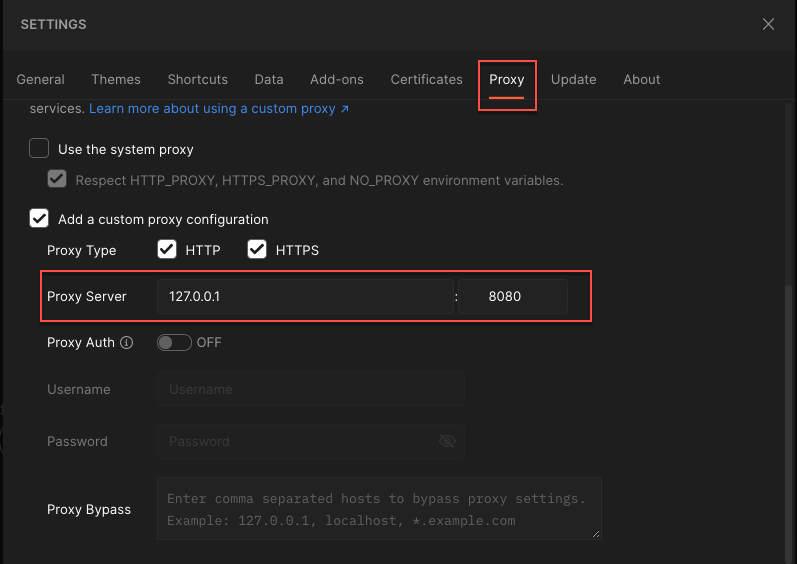797x564 pixels.
Task: Go to the Data tab
Action: 269,79
